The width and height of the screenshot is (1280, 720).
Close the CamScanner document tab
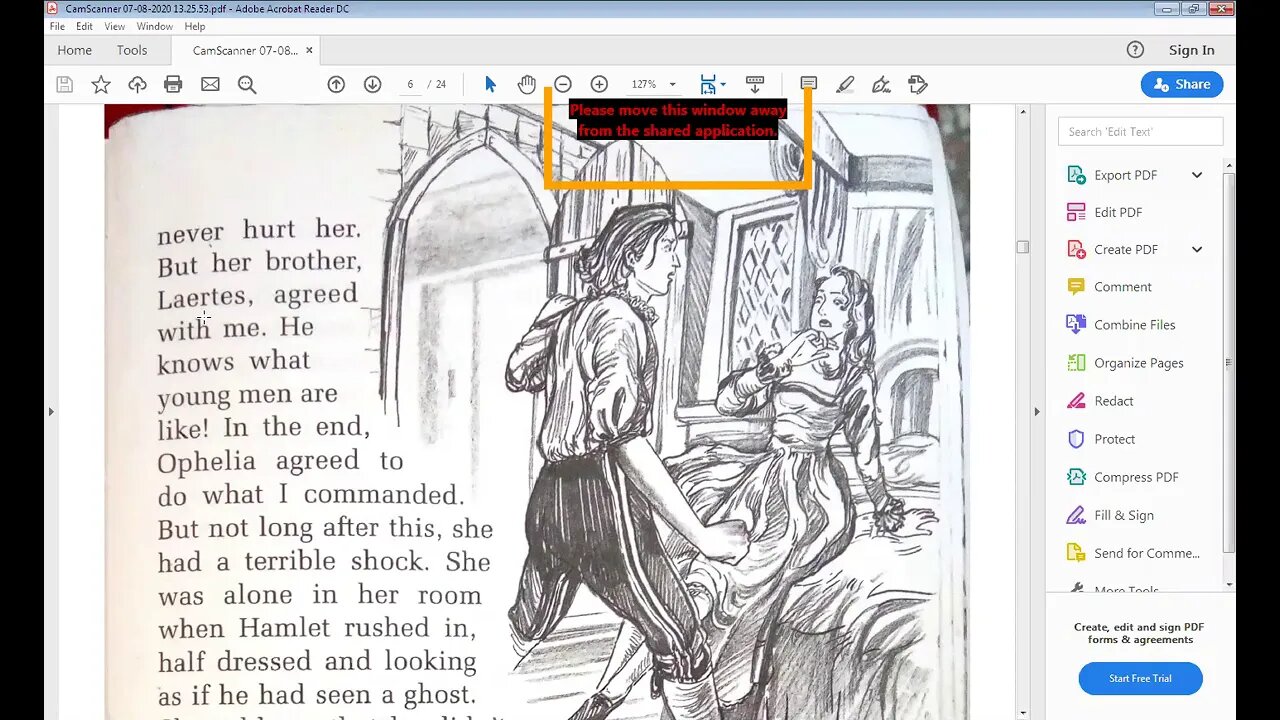pos(309,50)
